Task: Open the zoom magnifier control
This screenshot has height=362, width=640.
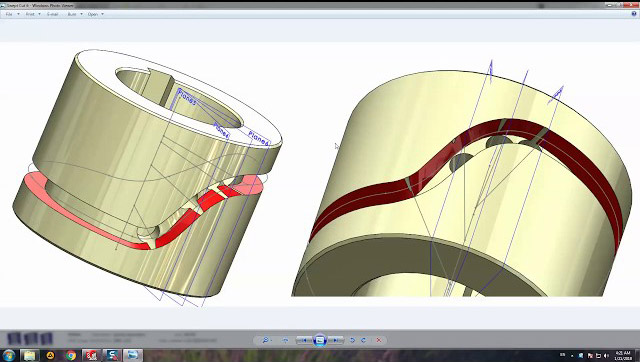Action: (x=267, y=340)
